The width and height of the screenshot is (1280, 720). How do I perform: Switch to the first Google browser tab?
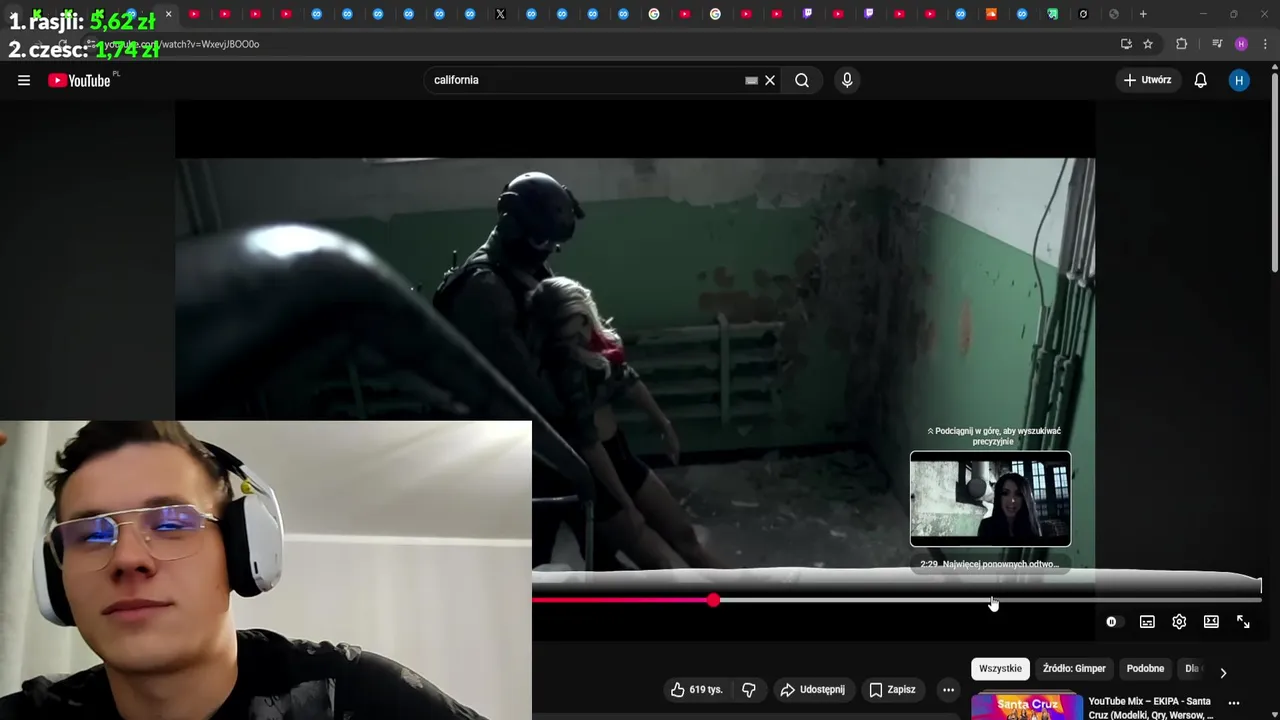tap(654, 14)
